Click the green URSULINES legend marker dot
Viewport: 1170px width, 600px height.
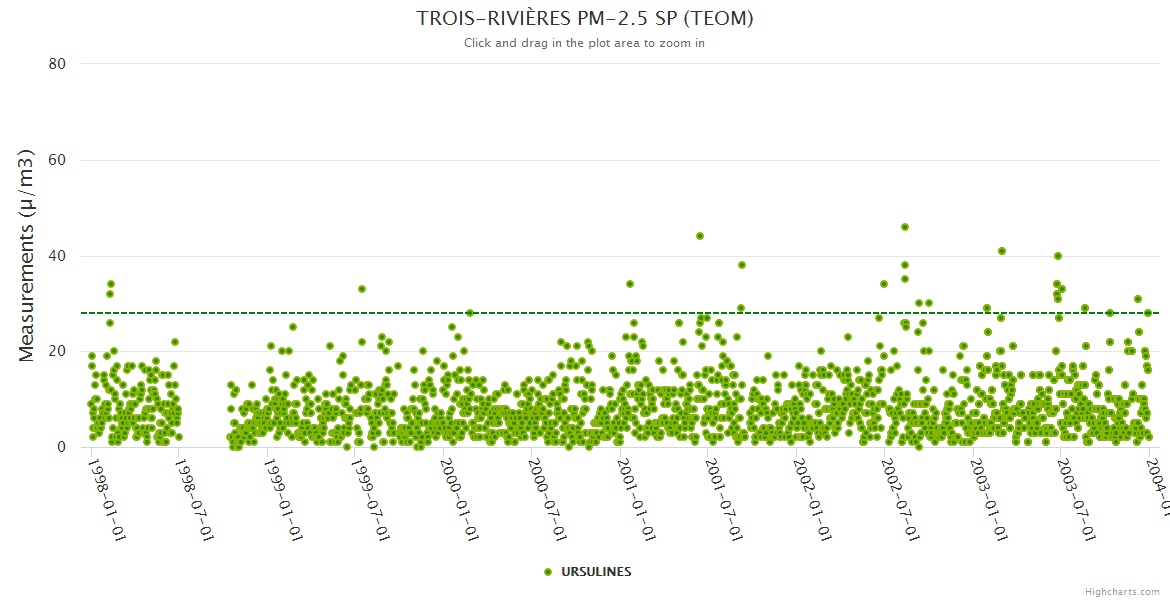point(547,572)
